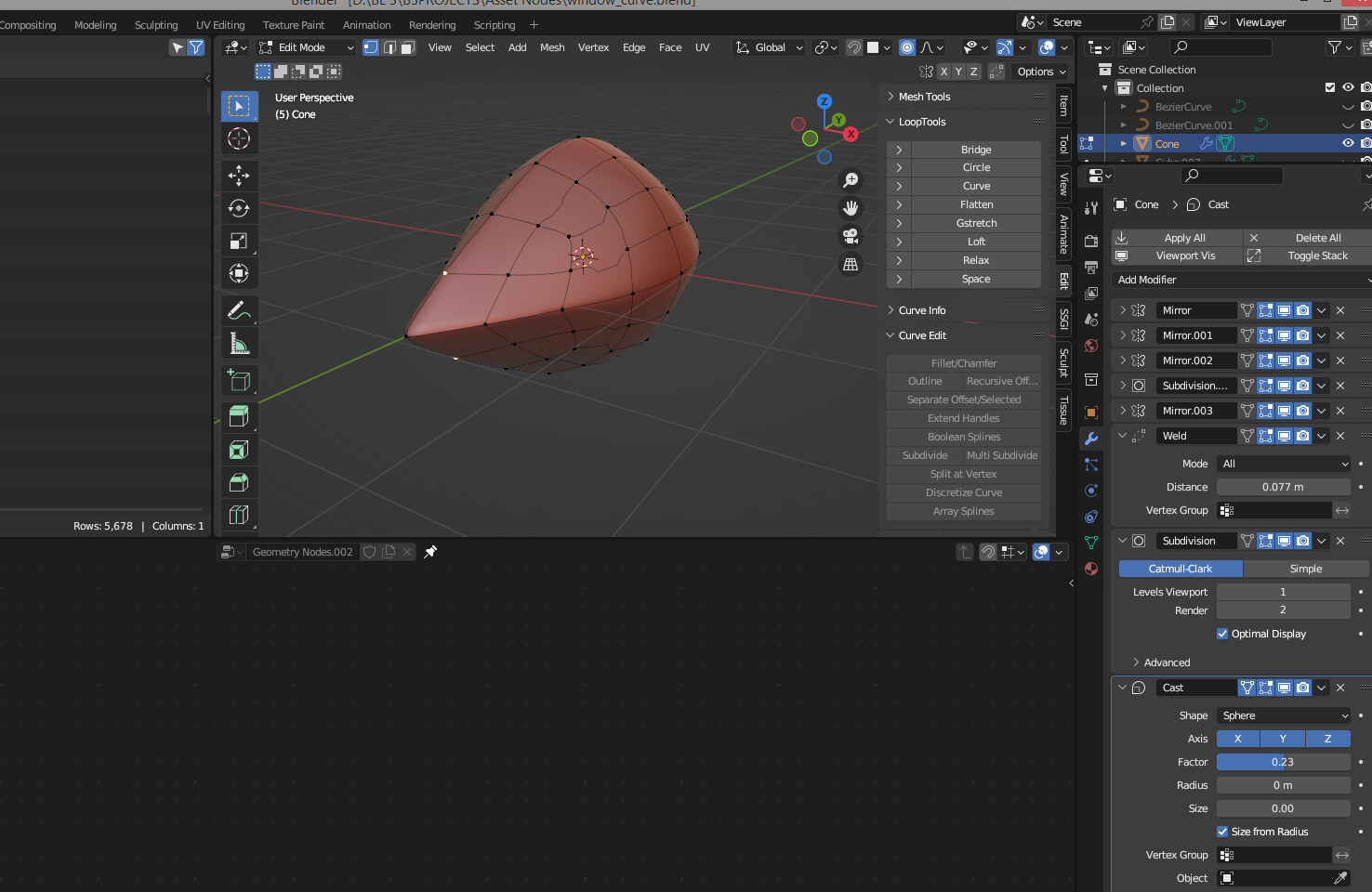Adjust the Cast Factor slider
The height and width of the screenshot is (892, 1372).
(1284, 762)
